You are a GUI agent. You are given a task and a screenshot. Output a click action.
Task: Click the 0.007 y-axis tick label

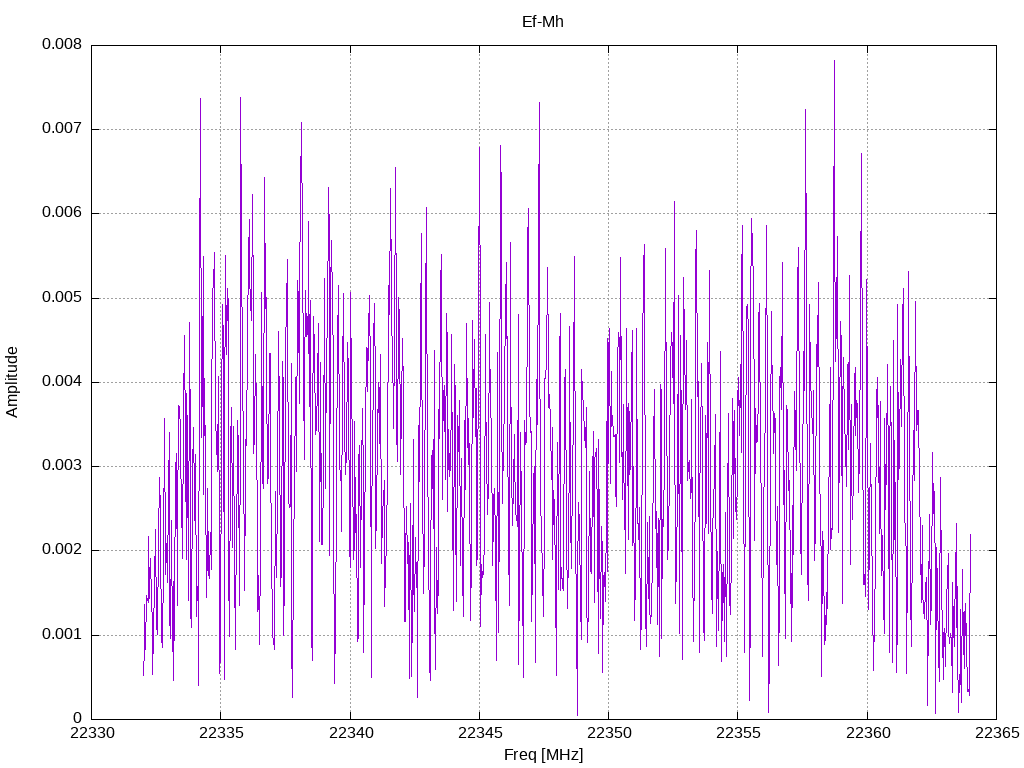coord(62,129)
